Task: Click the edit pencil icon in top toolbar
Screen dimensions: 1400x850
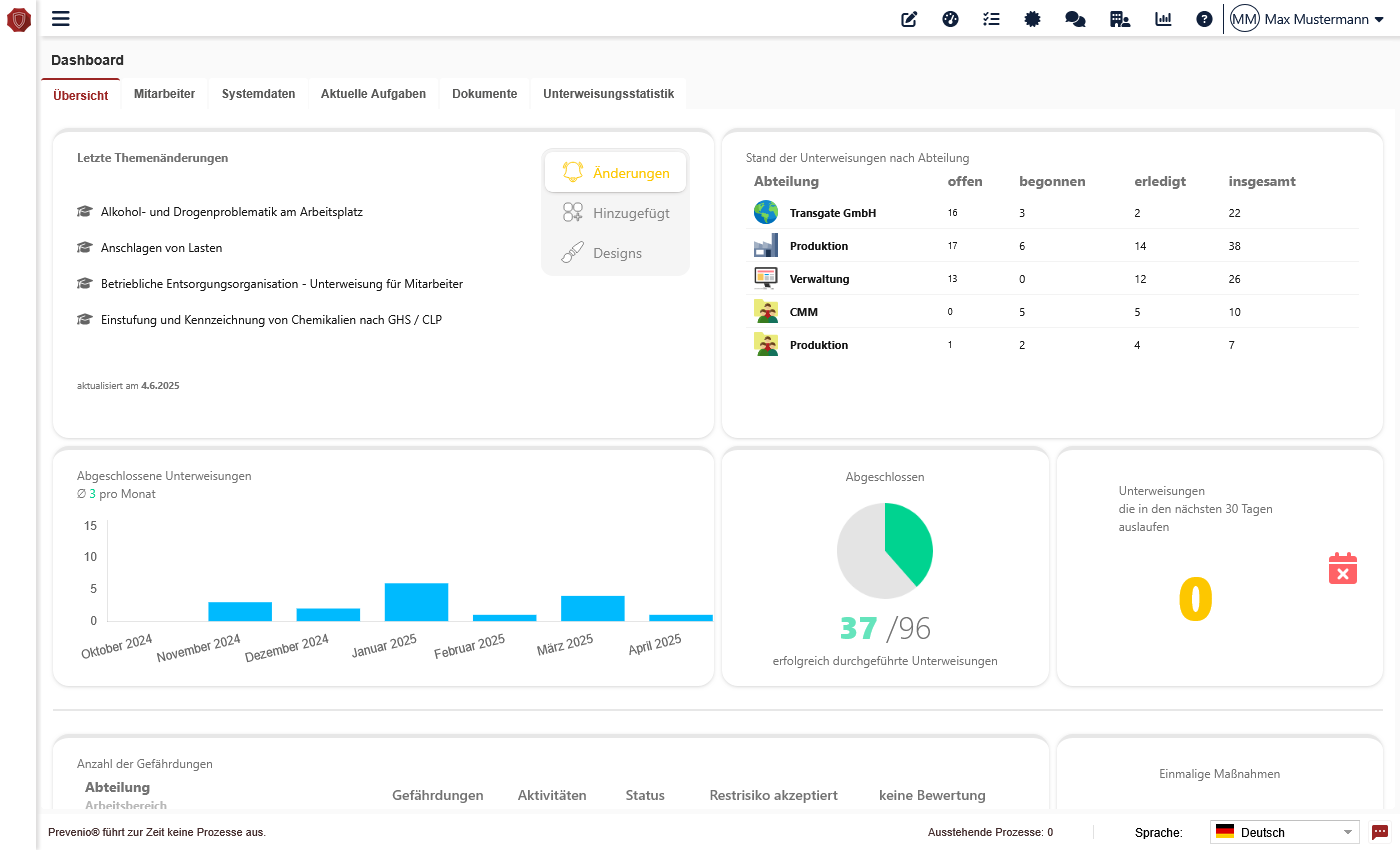Action: point(909,19)
